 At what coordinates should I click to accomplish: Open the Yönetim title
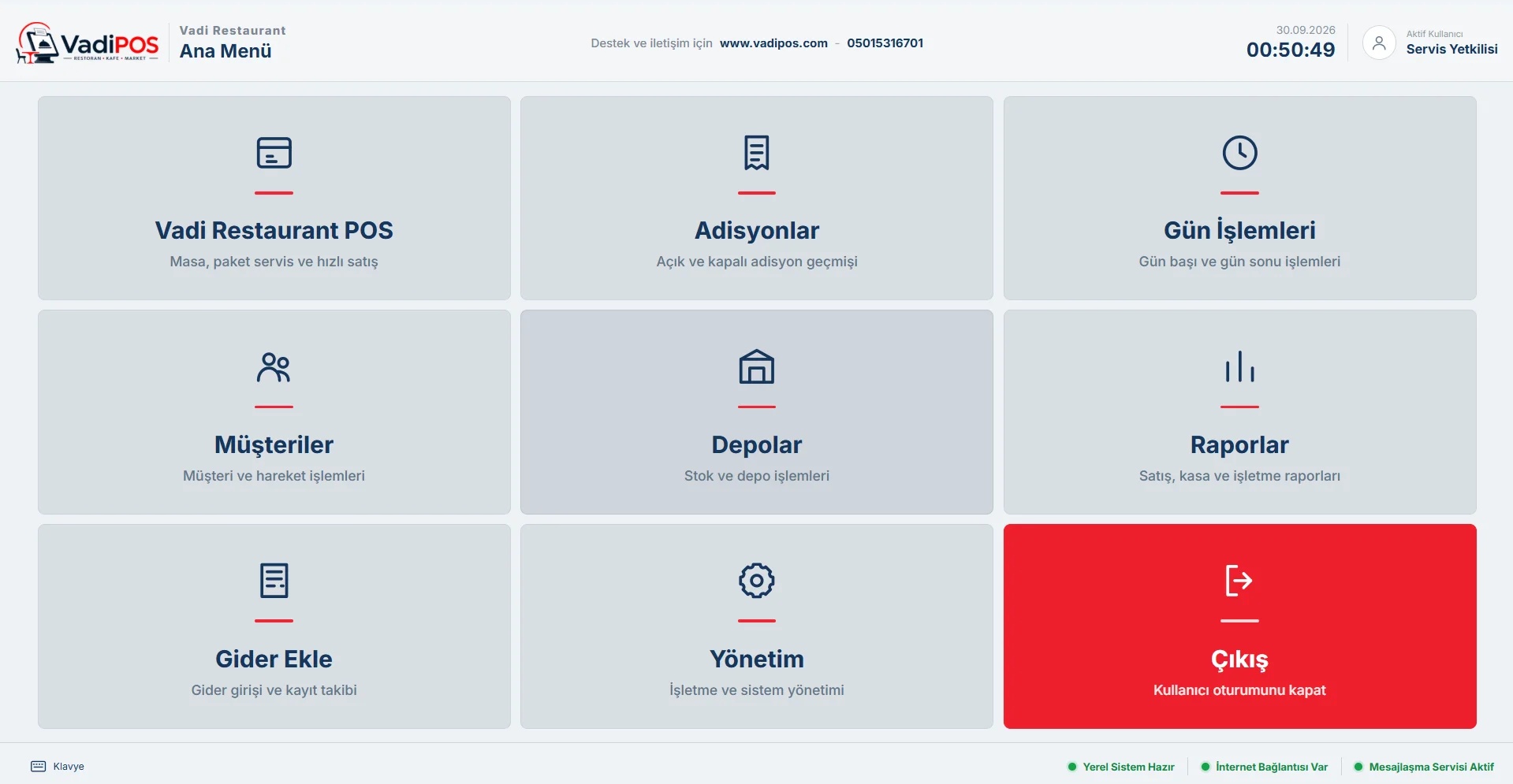click(x=757, y=659)
